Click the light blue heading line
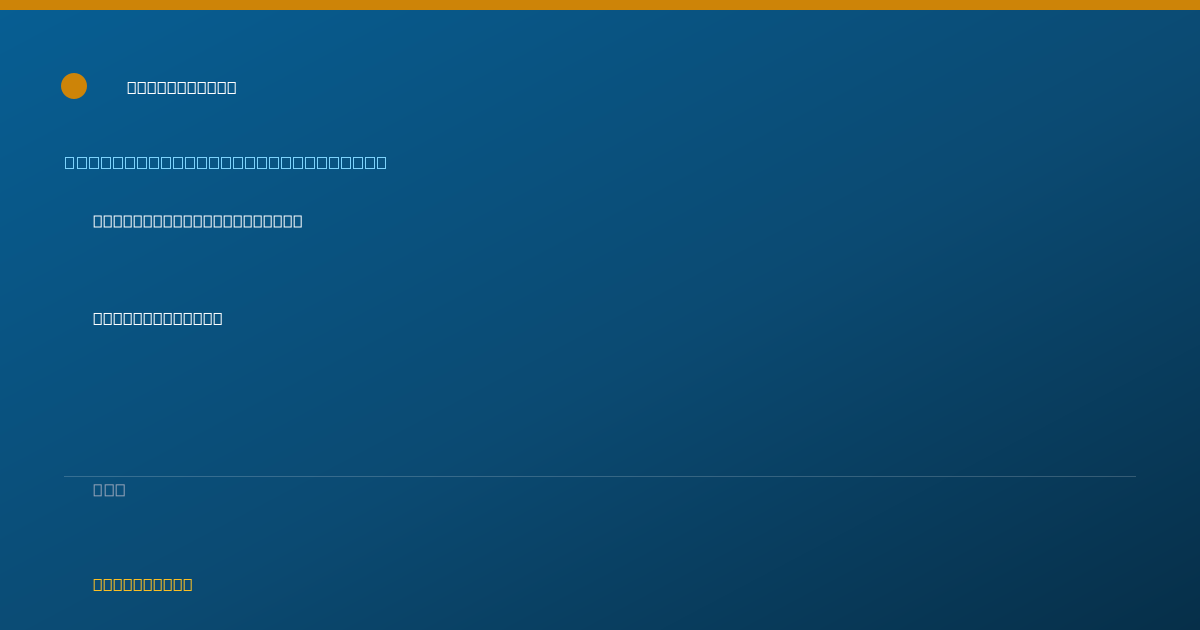The width and height of the screenshot is (1200, 630). tap(226, 162)
